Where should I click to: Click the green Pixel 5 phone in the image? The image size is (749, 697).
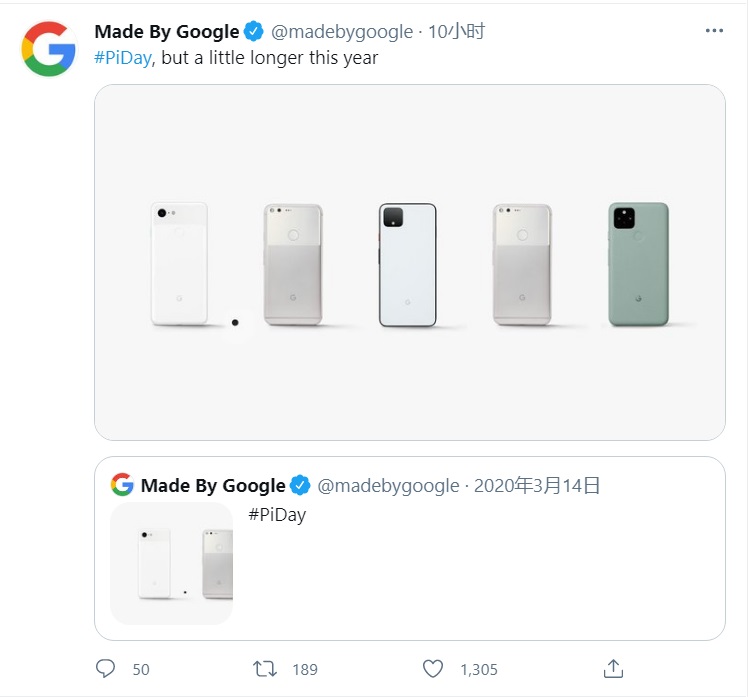[638, 264]
